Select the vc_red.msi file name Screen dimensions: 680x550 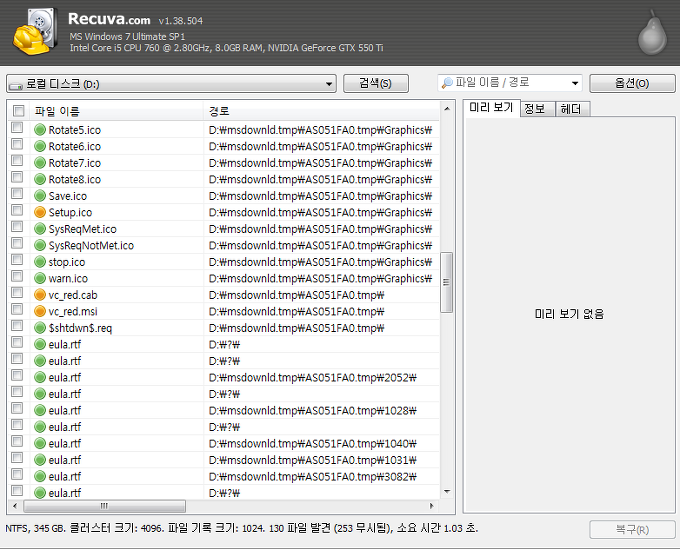pos(73,311)
